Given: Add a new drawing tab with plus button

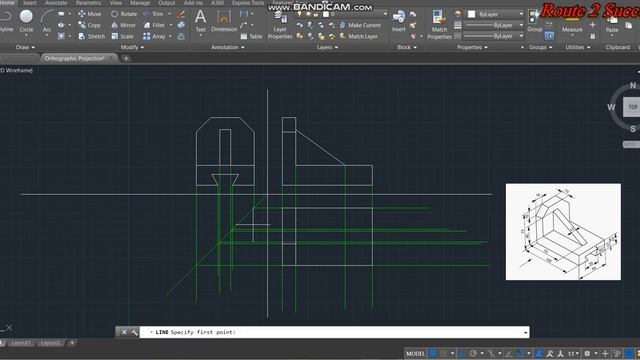Looking at the screenshot, I should click(126, 58).
